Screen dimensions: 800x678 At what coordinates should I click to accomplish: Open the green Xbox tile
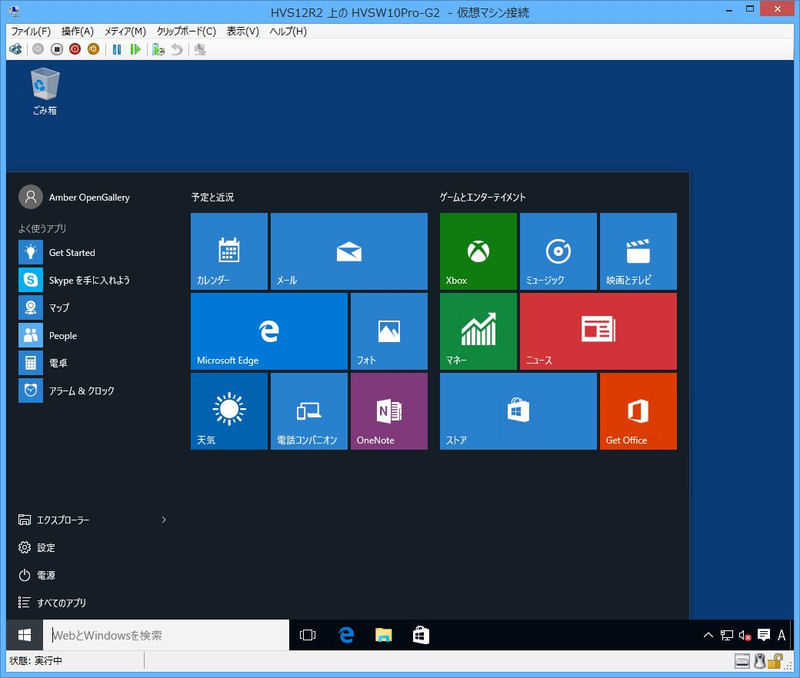(478, 251)
